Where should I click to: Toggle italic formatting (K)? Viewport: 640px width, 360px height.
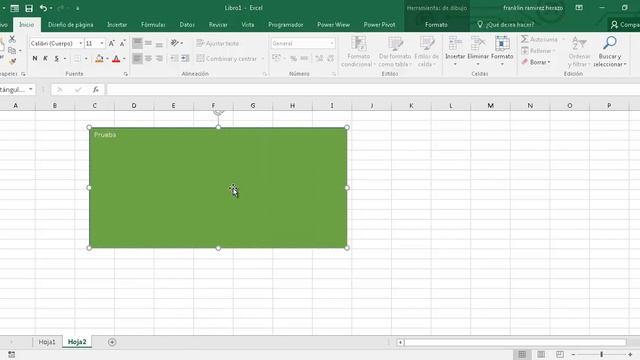pos(45,59)
